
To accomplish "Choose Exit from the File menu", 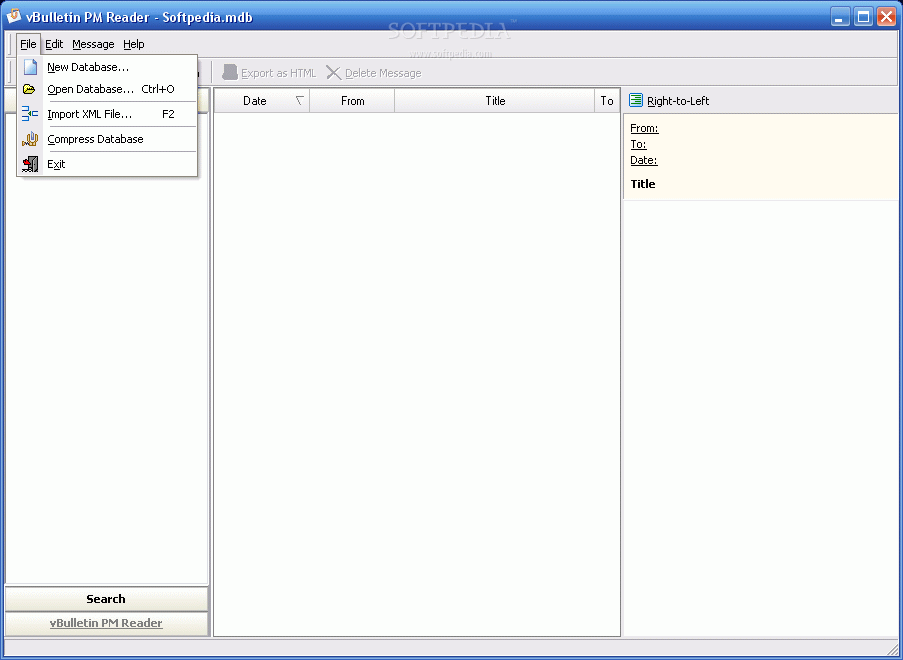I will pos(108,164).
